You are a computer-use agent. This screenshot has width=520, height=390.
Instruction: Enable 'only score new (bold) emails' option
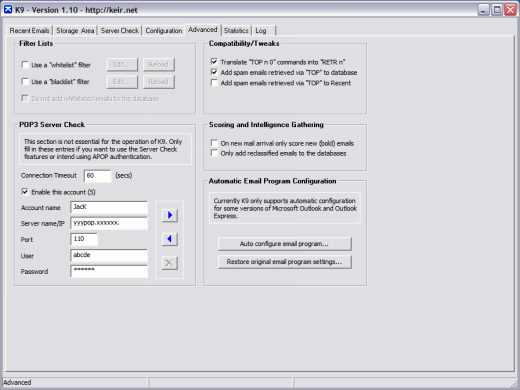(x=214, y=143)
